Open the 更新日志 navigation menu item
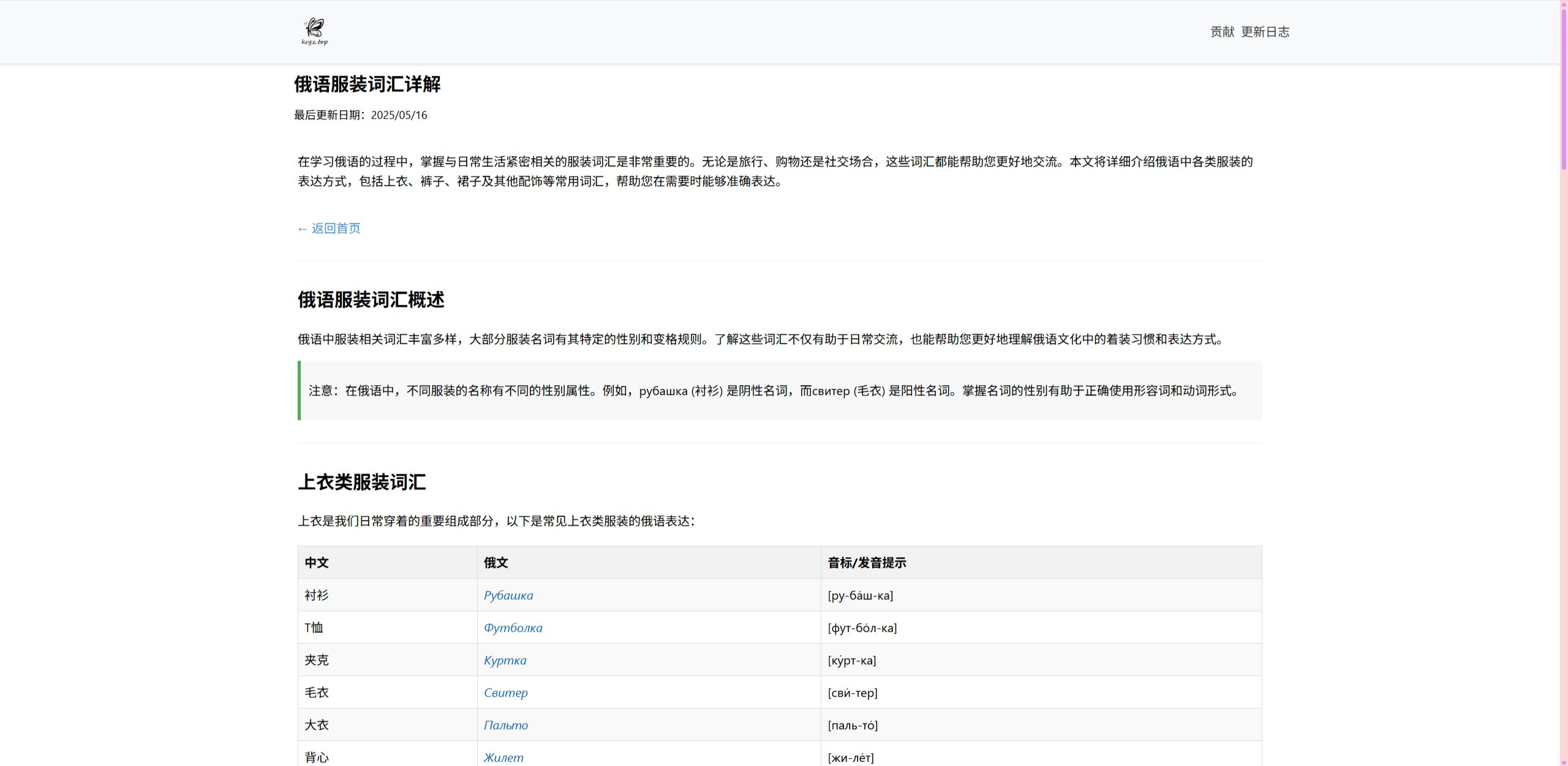Image resolution: width=1568 pixels, height=766 pixels. pyautogui.click(x=1265, y=31)
